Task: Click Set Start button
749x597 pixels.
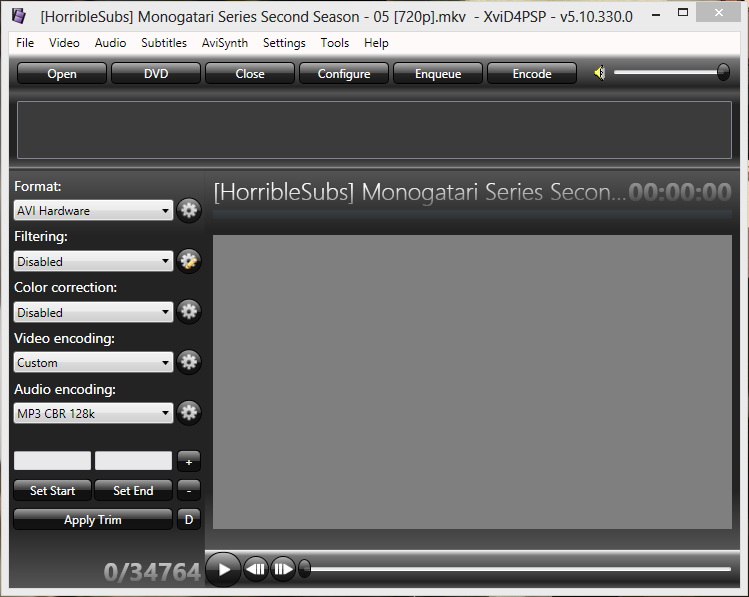Action: [53, 490]
